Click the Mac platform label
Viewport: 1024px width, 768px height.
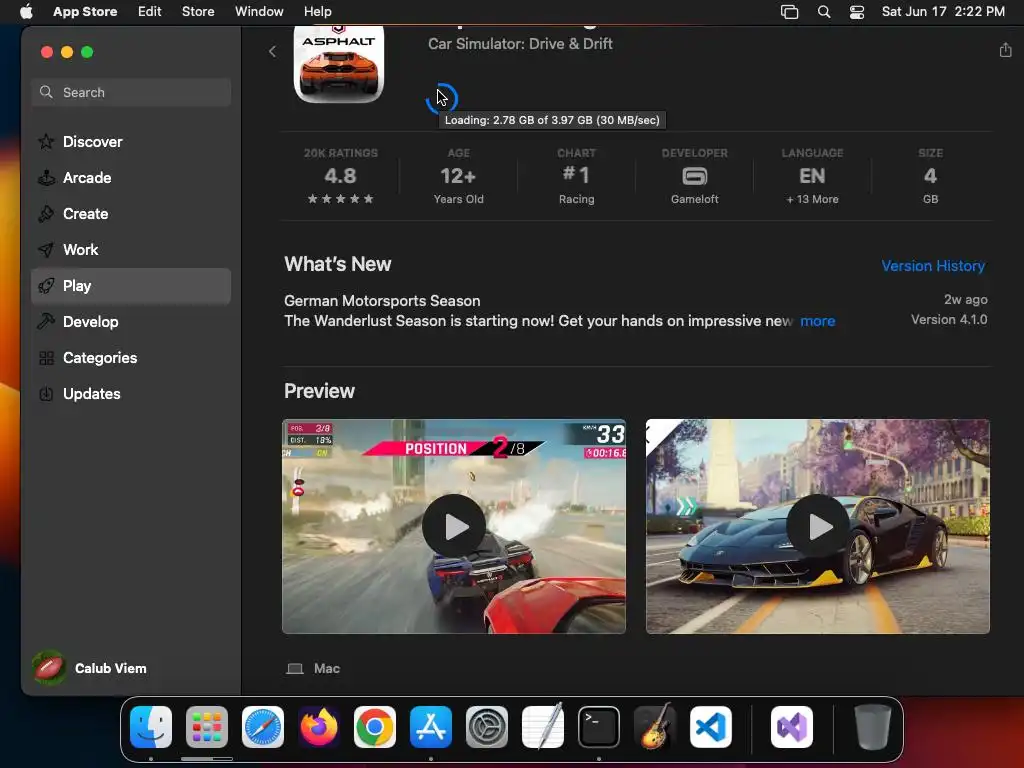click(327, 668)
